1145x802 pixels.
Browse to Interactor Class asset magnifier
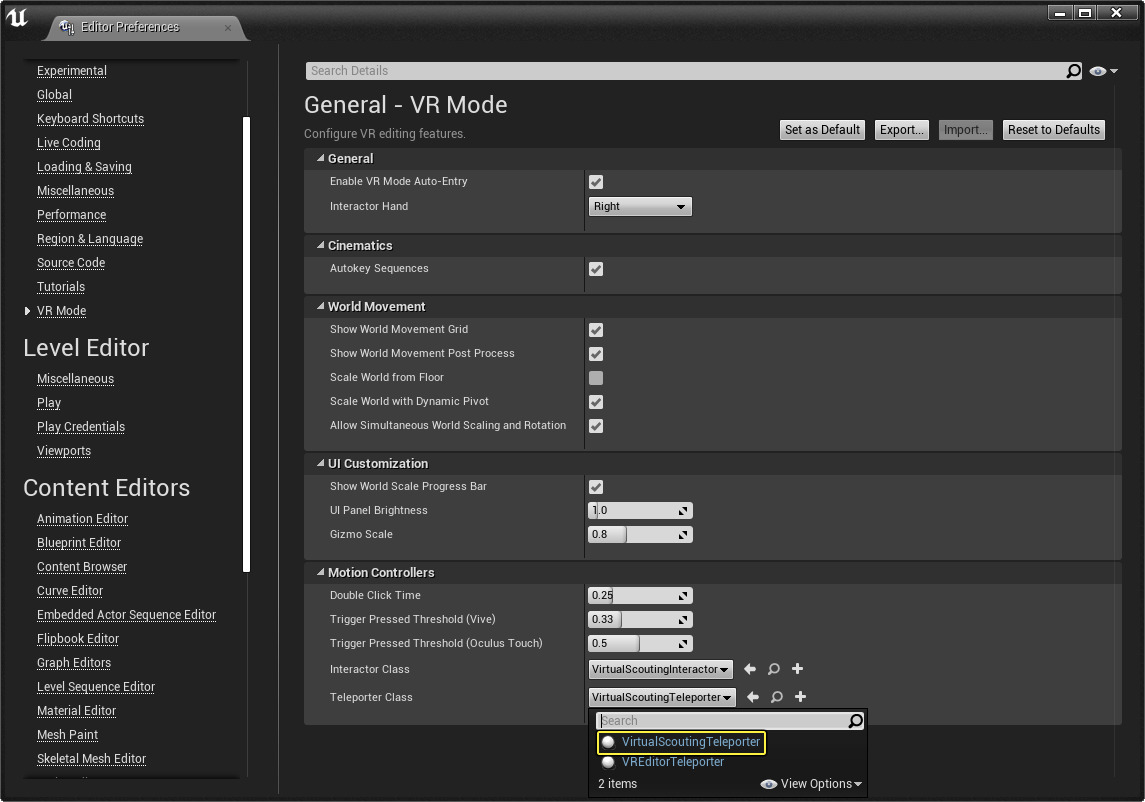(x=773, y=669)
